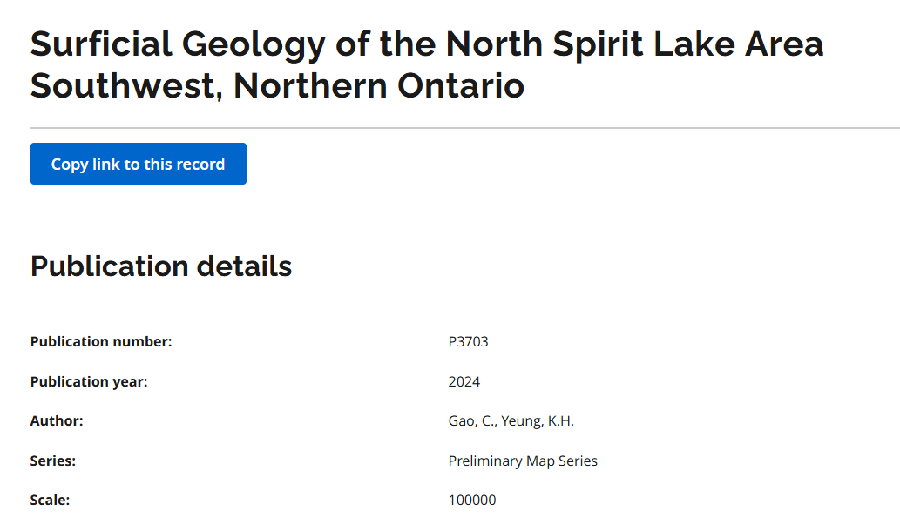The image size is (900, 518).
Task: Select the publication number value P3703
Action: [468, 342]
